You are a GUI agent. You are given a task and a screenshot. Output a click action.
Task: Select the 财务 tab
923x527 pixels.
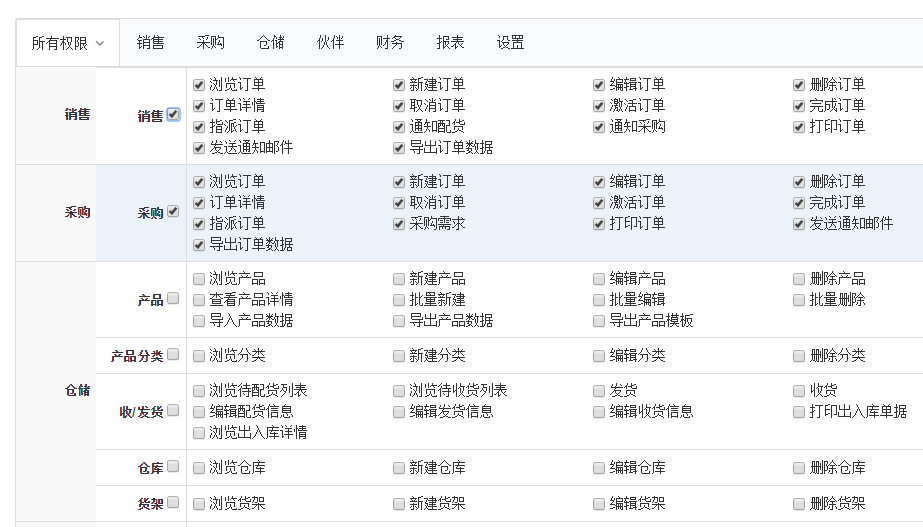[x=391, y=43]
